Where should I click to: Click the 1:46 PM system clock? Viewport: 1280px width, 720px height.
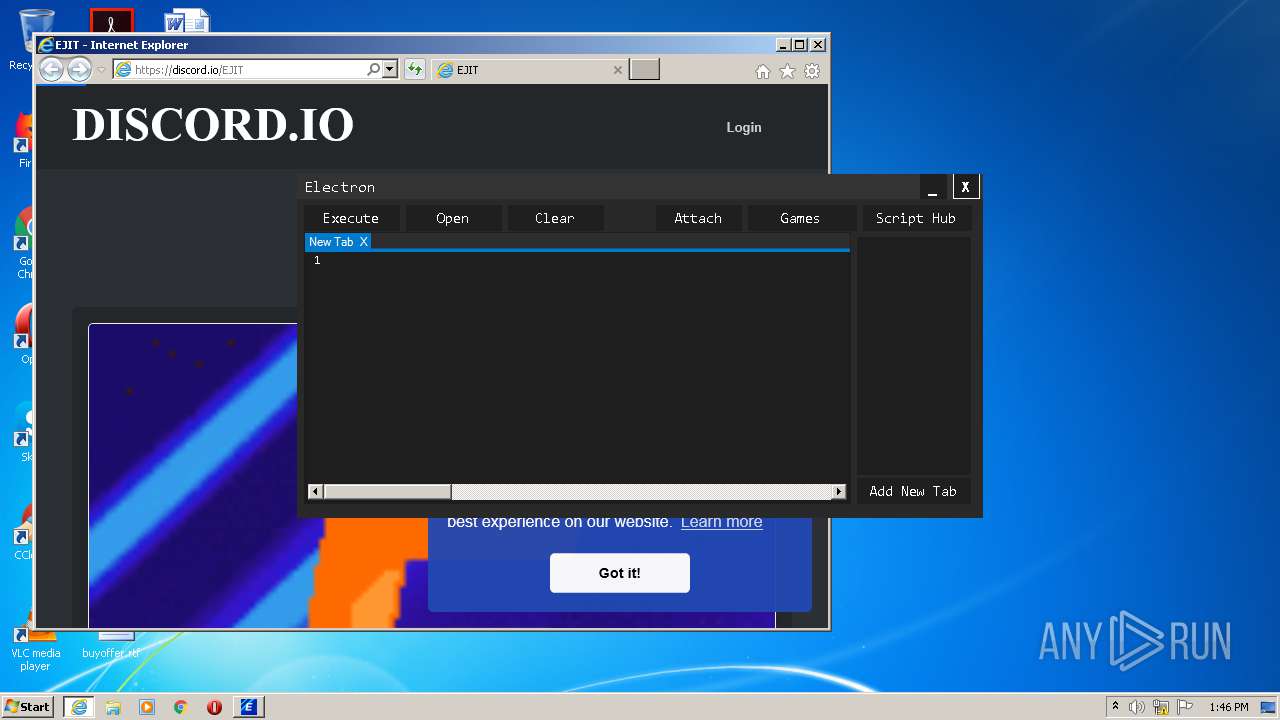1229,707
